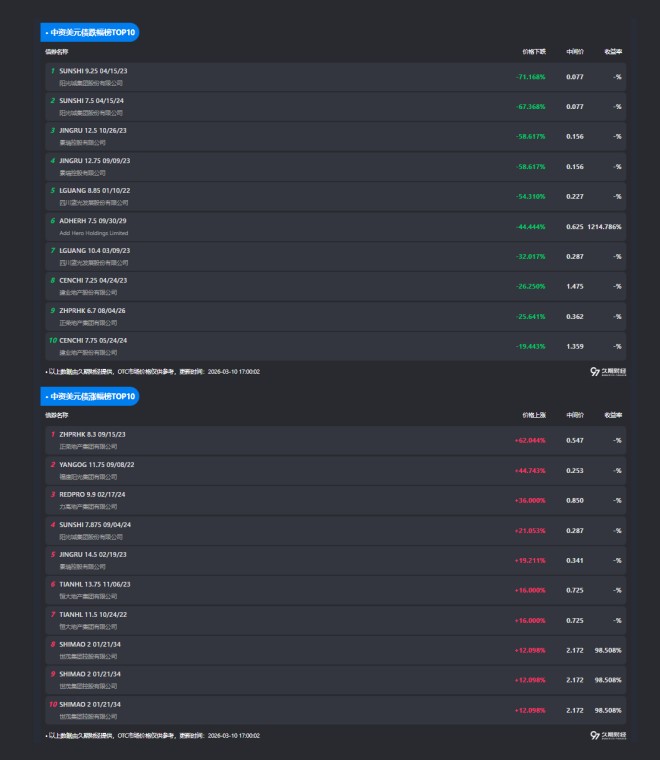Open bond REDPRO 9.9 02/17/24
The width and height of the screenshot is (660, 760).
pos(93,495)
